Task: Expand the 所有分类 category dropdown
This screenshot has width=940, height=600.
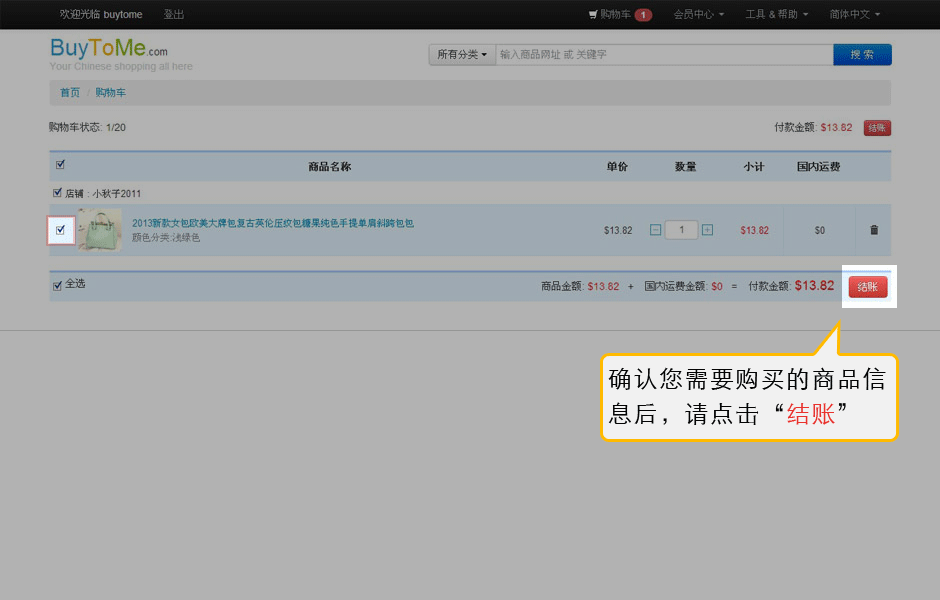Action: [462, 55]
